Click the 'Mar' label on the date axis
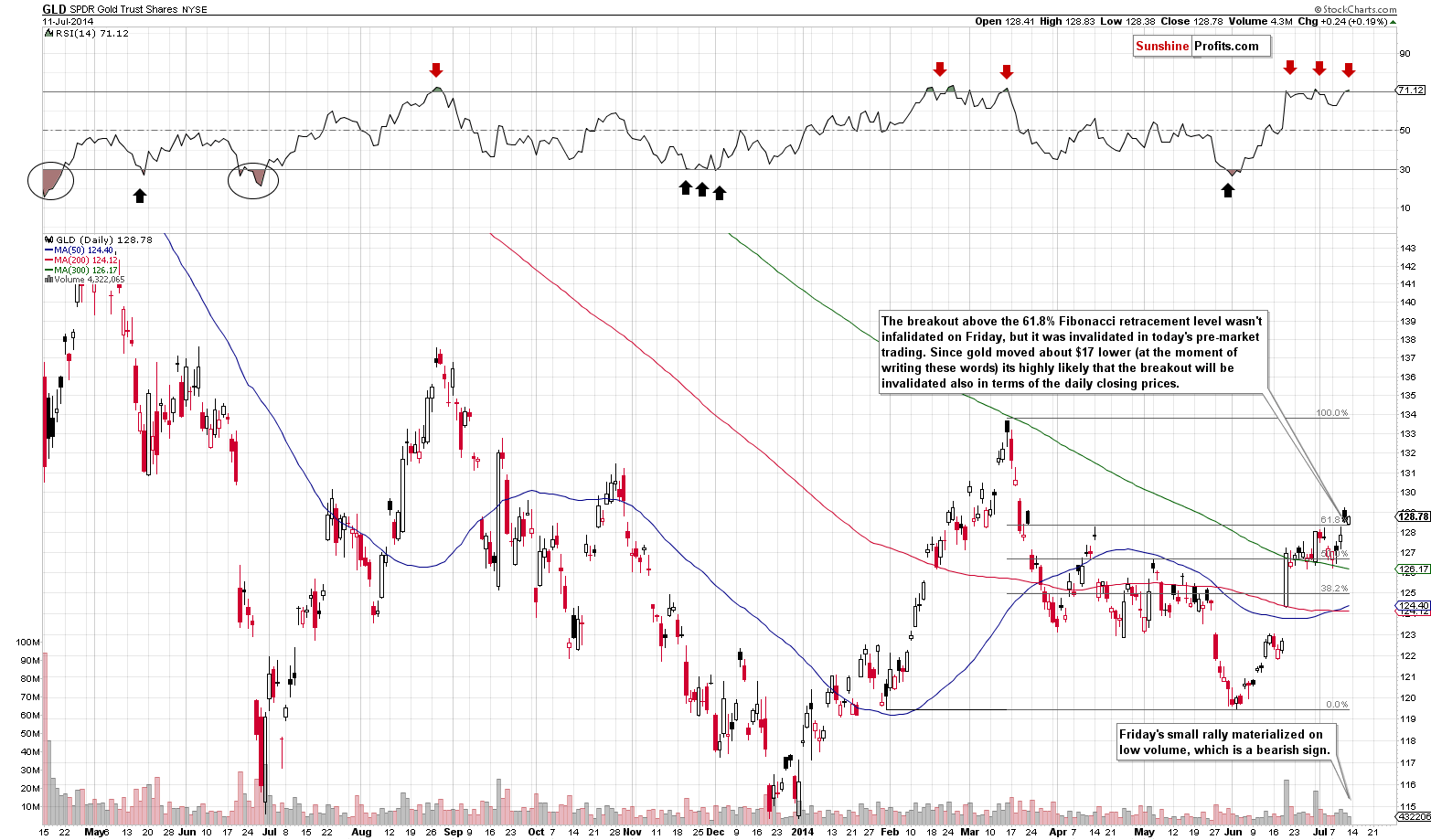The image size is (1431, 840). [x=969, y=832]
